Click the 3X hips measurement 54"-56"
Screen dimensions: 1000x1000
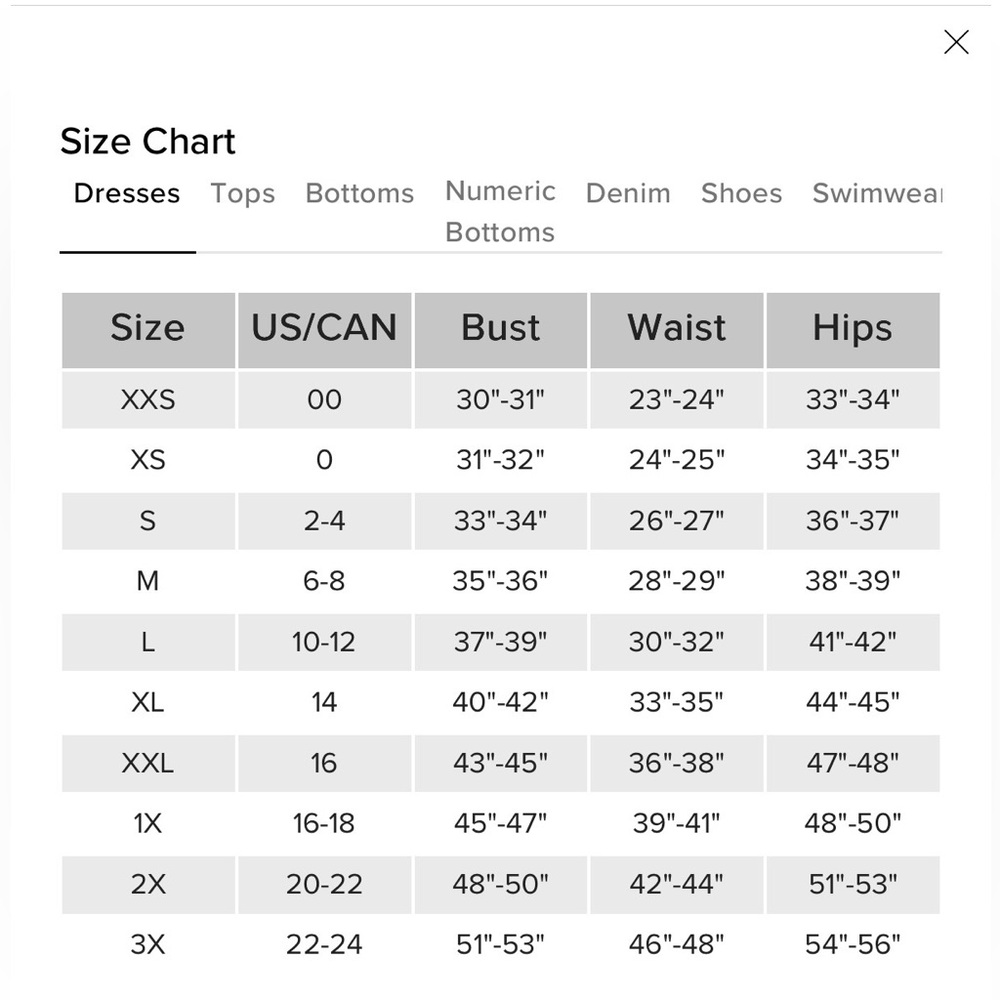click(853, 944)
